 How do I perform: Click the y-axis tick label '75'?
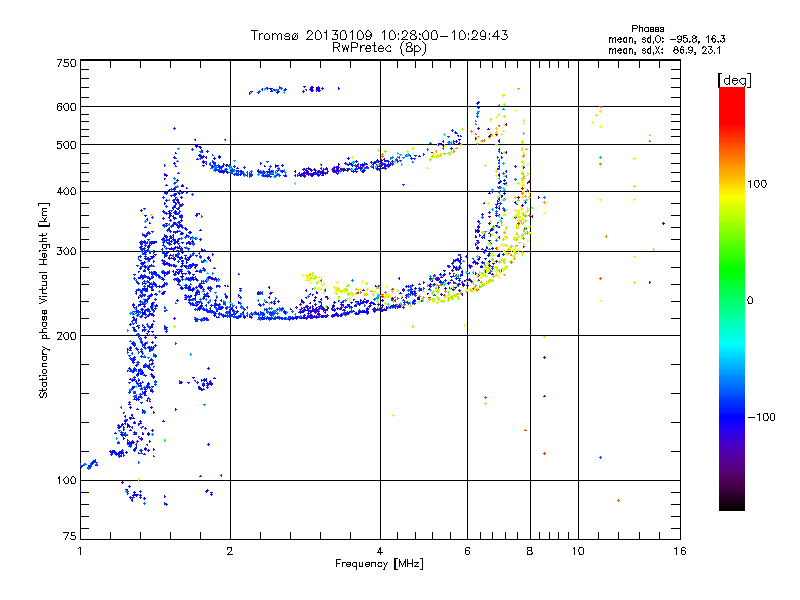(x=70, y=536)
